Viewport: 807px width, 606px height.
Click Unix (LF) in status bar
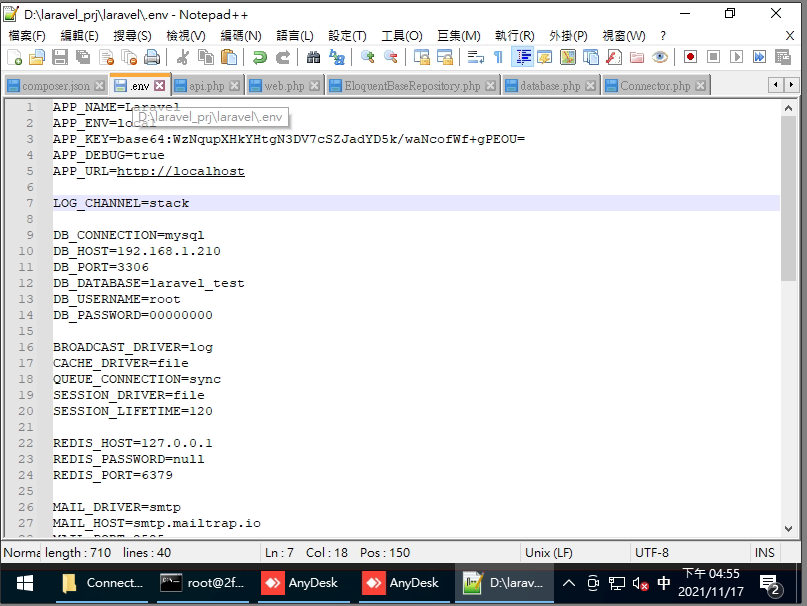tap(549, 552)
